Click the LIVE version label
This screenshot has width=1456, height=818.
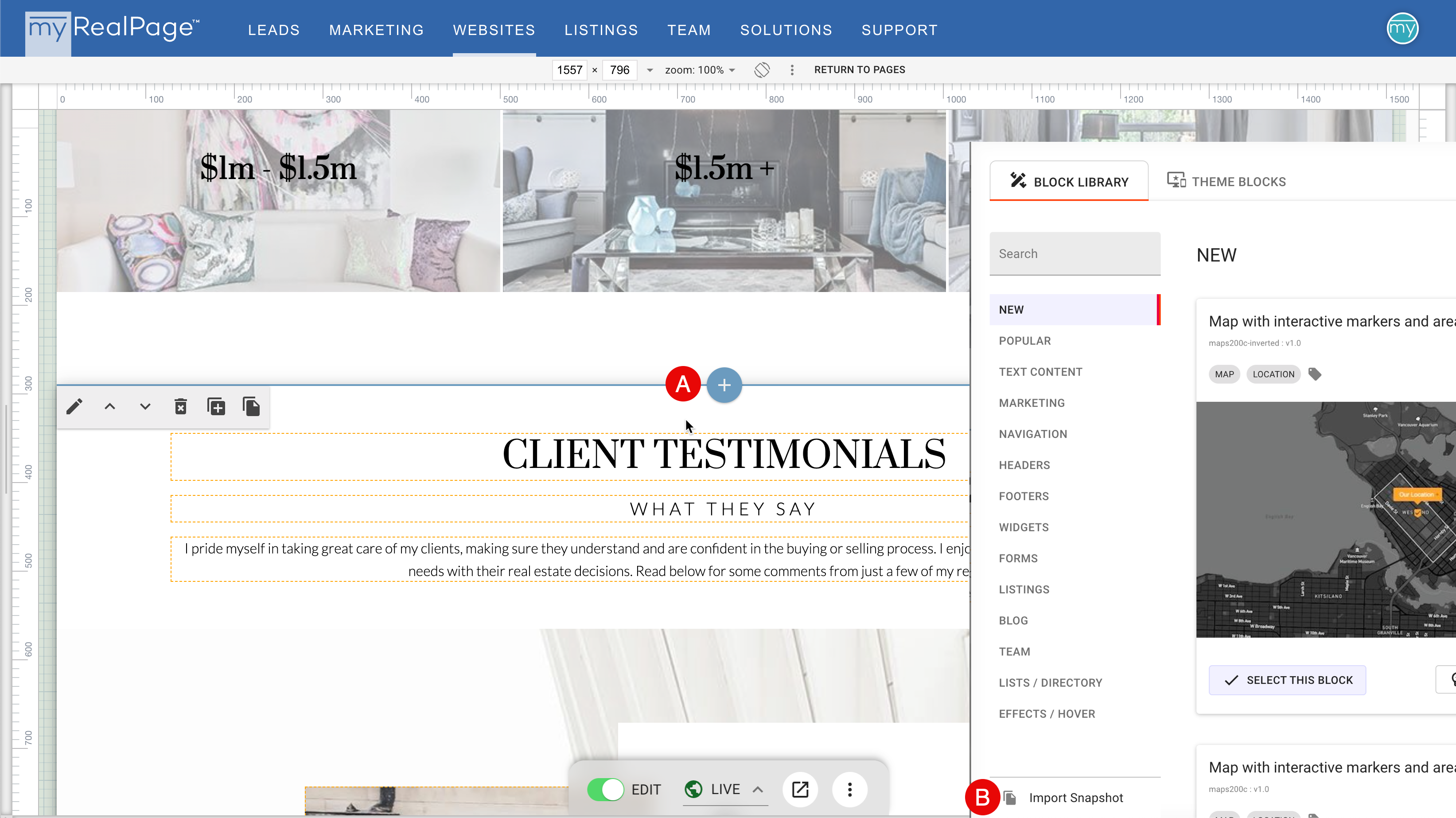tap(725, 789)
